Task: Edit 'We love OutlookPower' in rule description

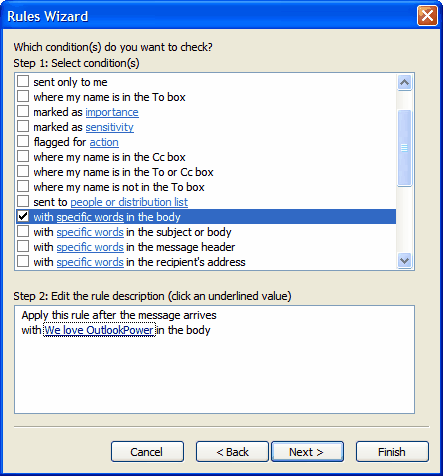Action: pyautogui.click(x=99, y=330)
